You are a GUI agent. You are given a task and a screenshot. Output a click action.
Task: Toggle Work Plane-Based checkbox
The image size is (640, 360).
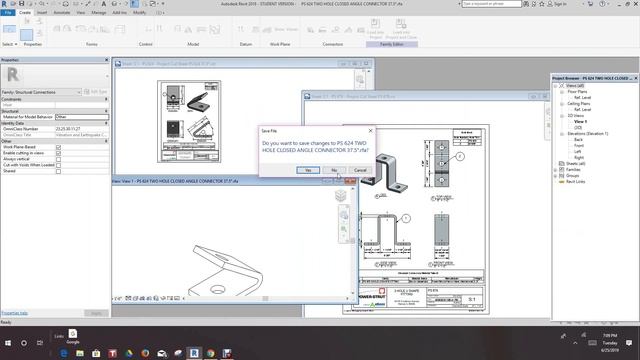point(58,147)
